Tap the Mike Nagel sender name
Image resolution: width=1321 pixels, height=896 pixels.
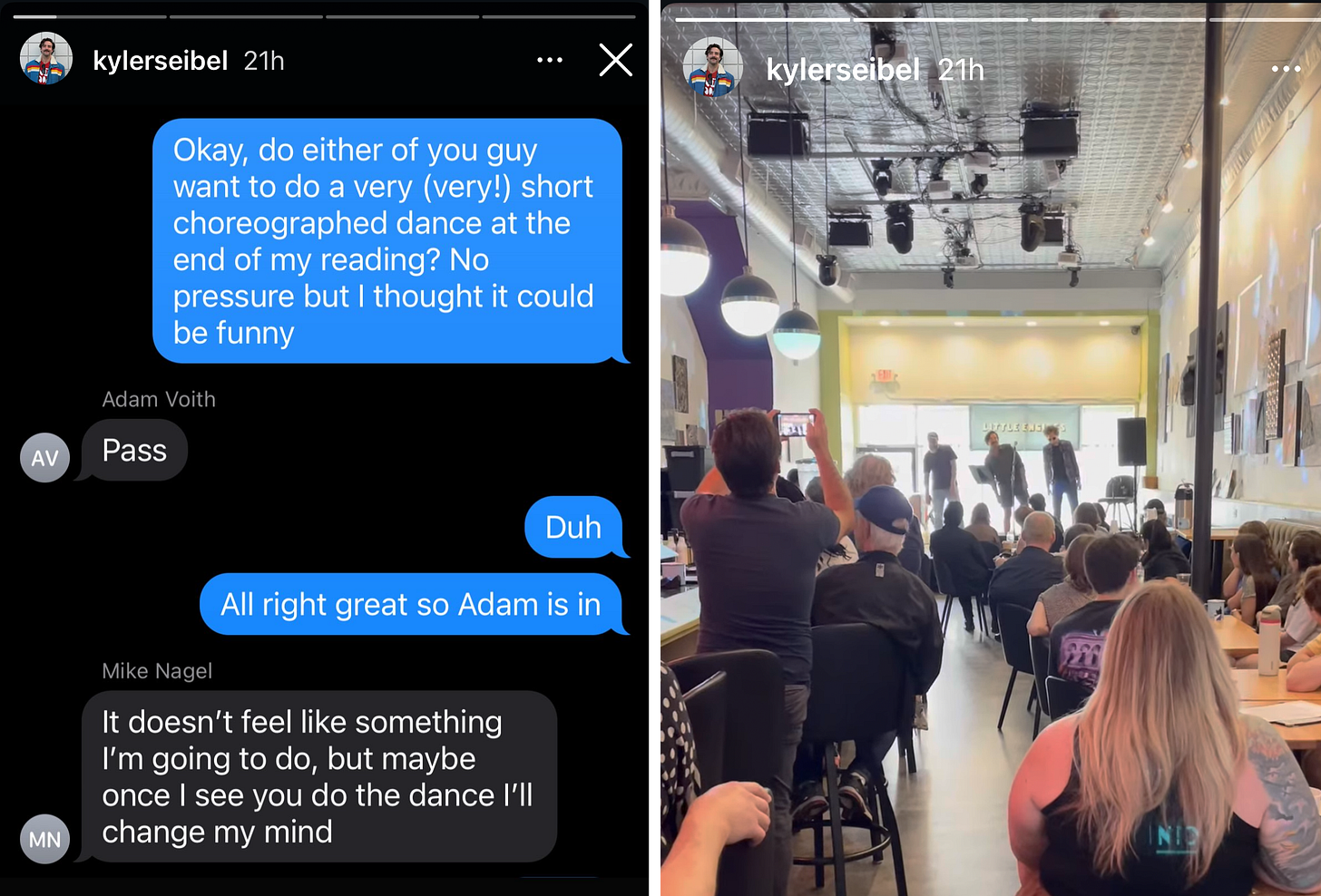point(157,671)
